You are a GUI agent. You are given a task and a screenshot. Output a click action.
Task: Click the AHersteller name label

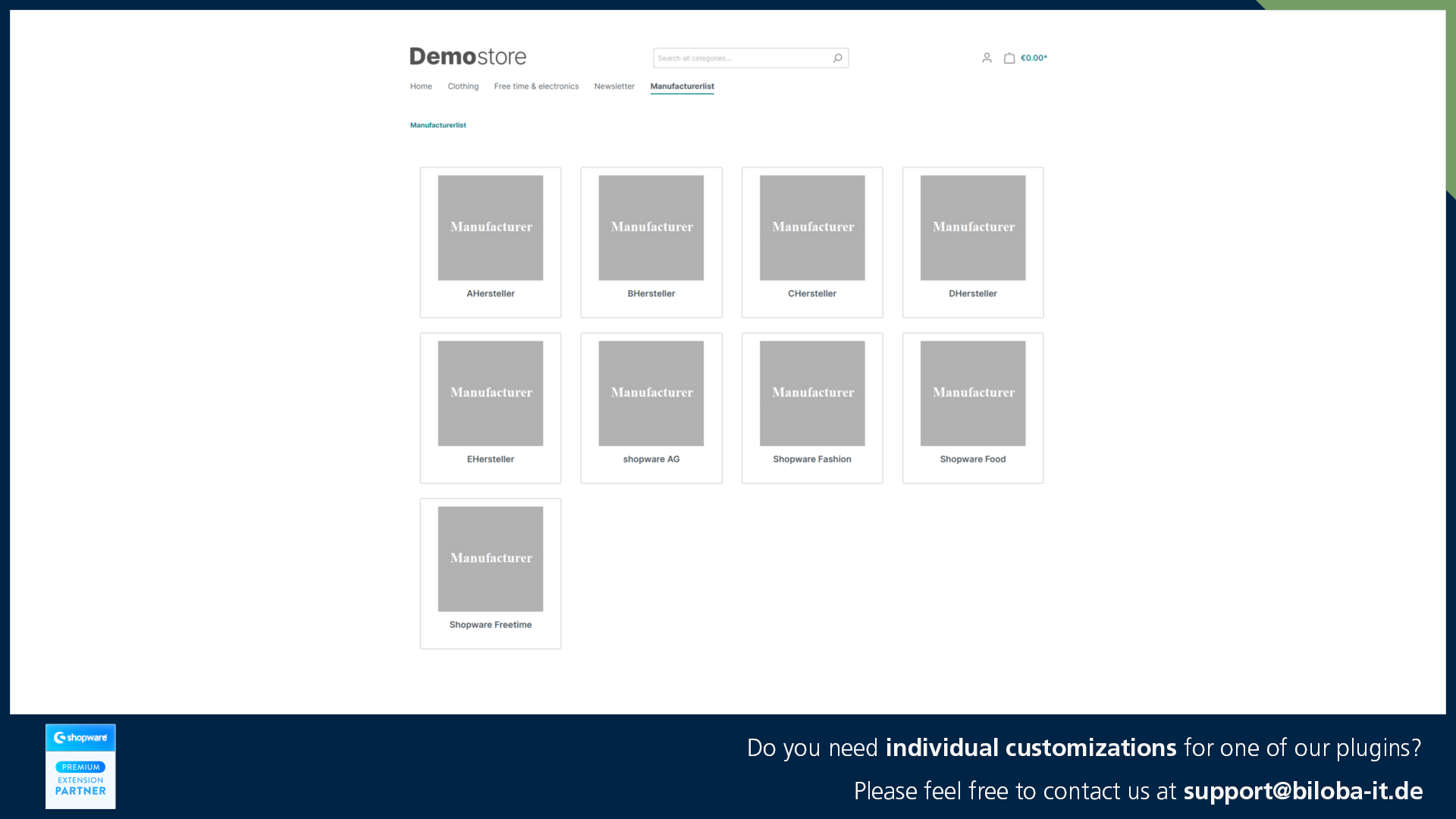click(x=491, y=293)
